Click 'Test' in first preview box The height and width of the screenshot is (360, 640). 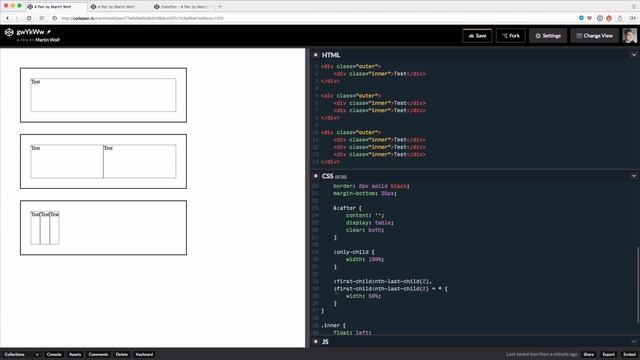coord(36,82)
